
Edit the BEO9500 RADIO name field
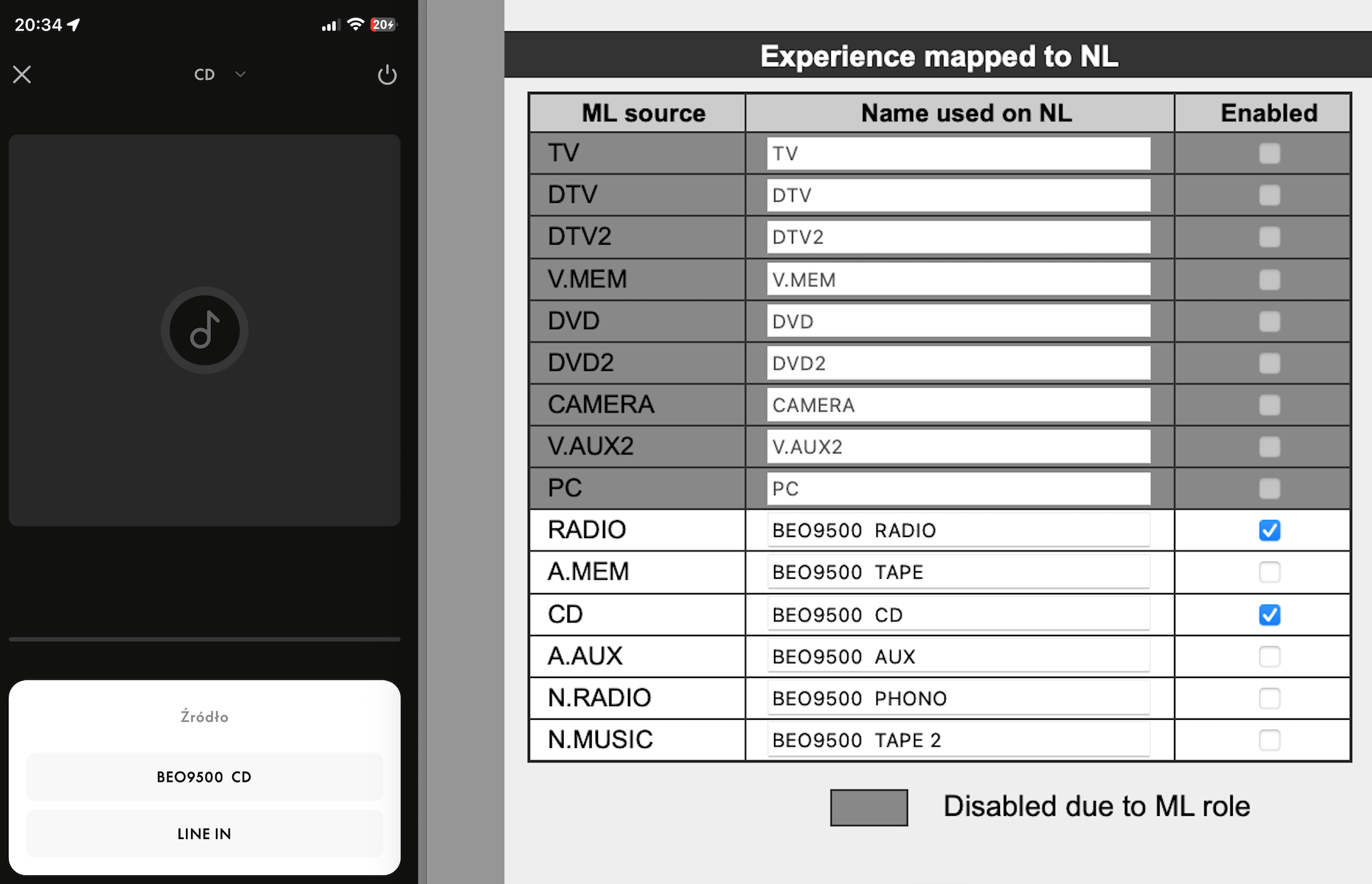(x=958, y=530)
